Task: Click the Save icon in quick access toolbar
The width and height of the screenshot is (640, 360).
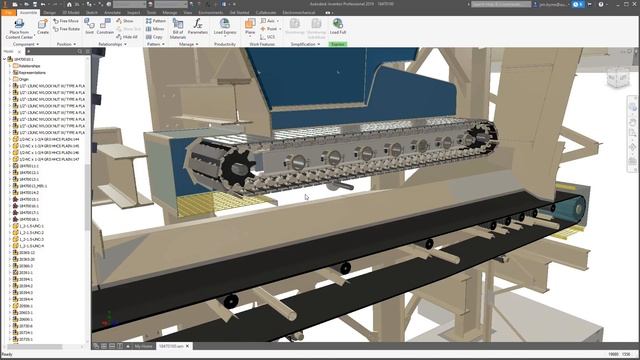Action: click(35, 4)
